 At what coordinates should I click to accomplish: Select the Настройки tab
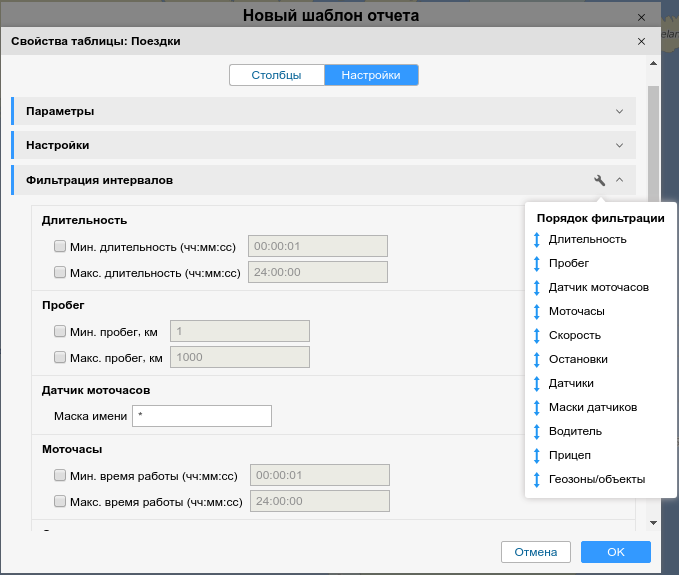(x=371, y=75)
